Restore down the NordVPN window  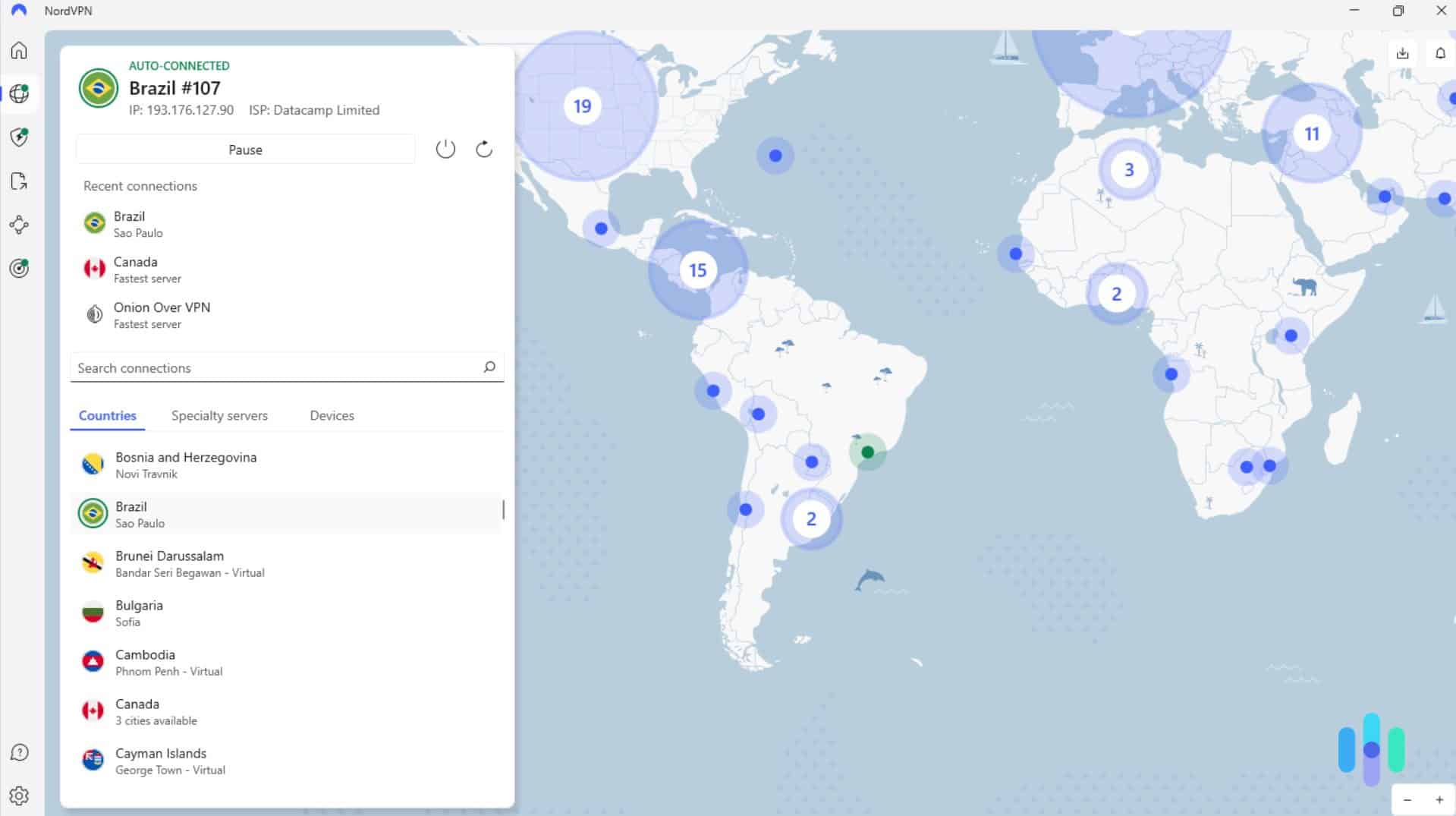(x=1398, y=11)
